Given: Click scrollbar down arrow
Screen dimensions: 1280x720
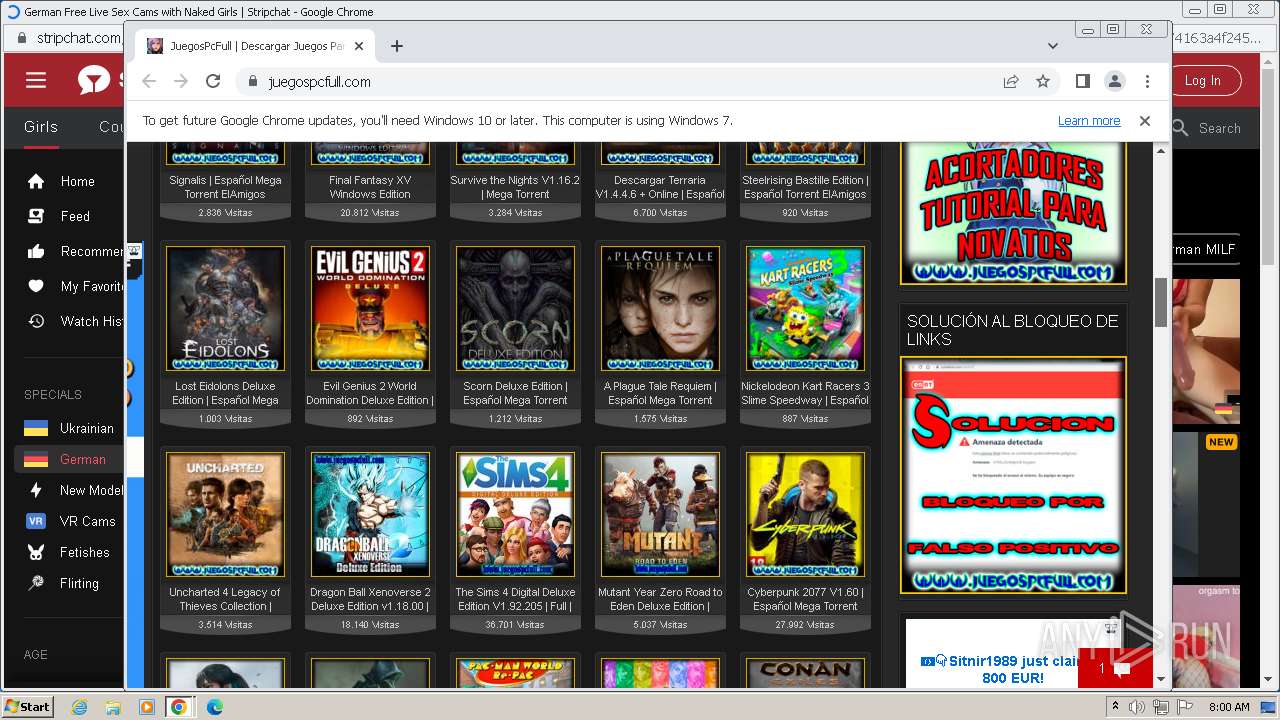Looking at the screenshot, I should tap(1161, 679).
